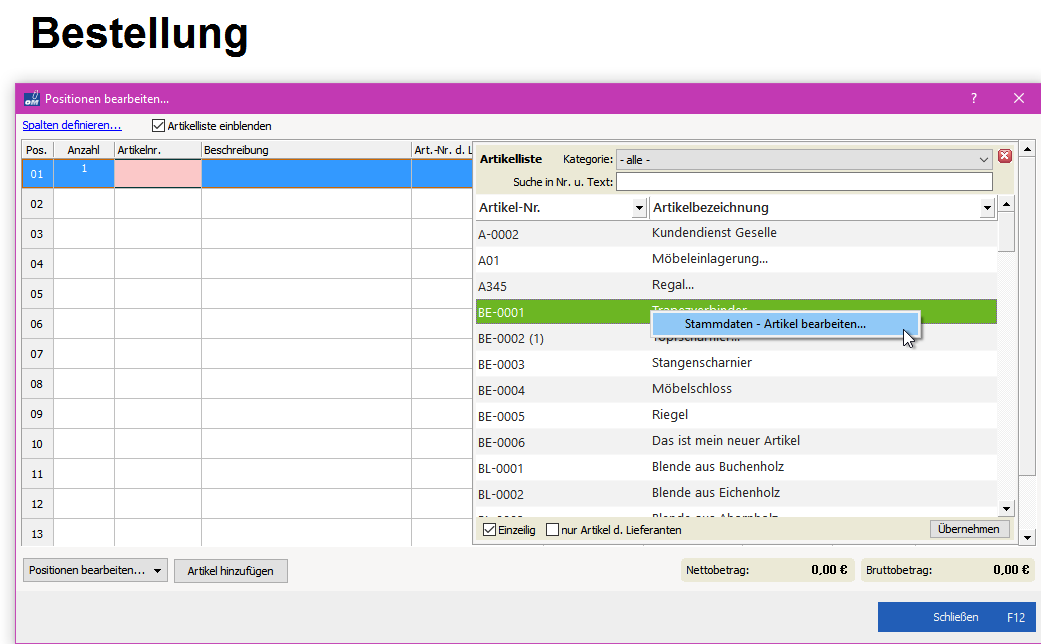Screen dimensions: 1041x644
Task: Click the Anzahl cell with value 1
Action: coord(84,174)
